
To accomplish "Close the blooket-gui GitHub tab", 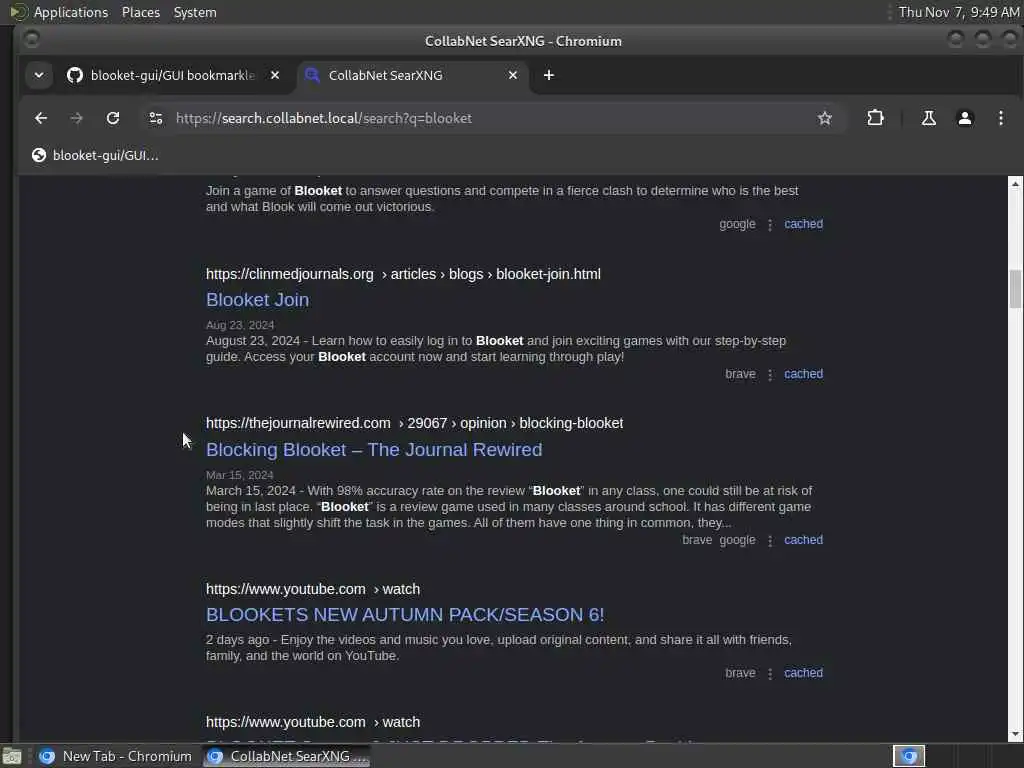I will tap(275, 76).
